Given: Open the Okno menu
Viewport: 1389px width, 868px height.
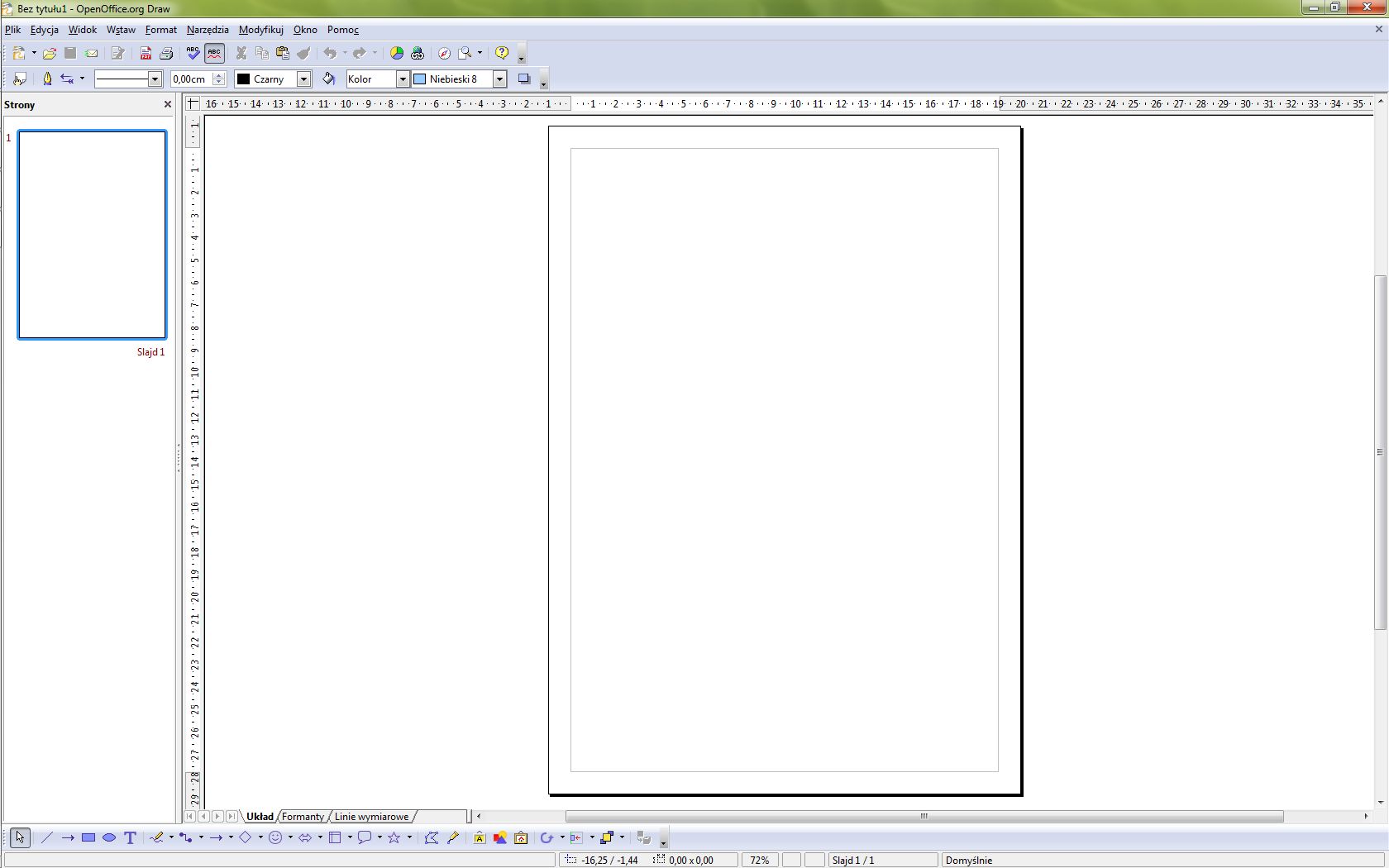Looking at the screenshot, I should pyautogui.click(x=305, y=30).
